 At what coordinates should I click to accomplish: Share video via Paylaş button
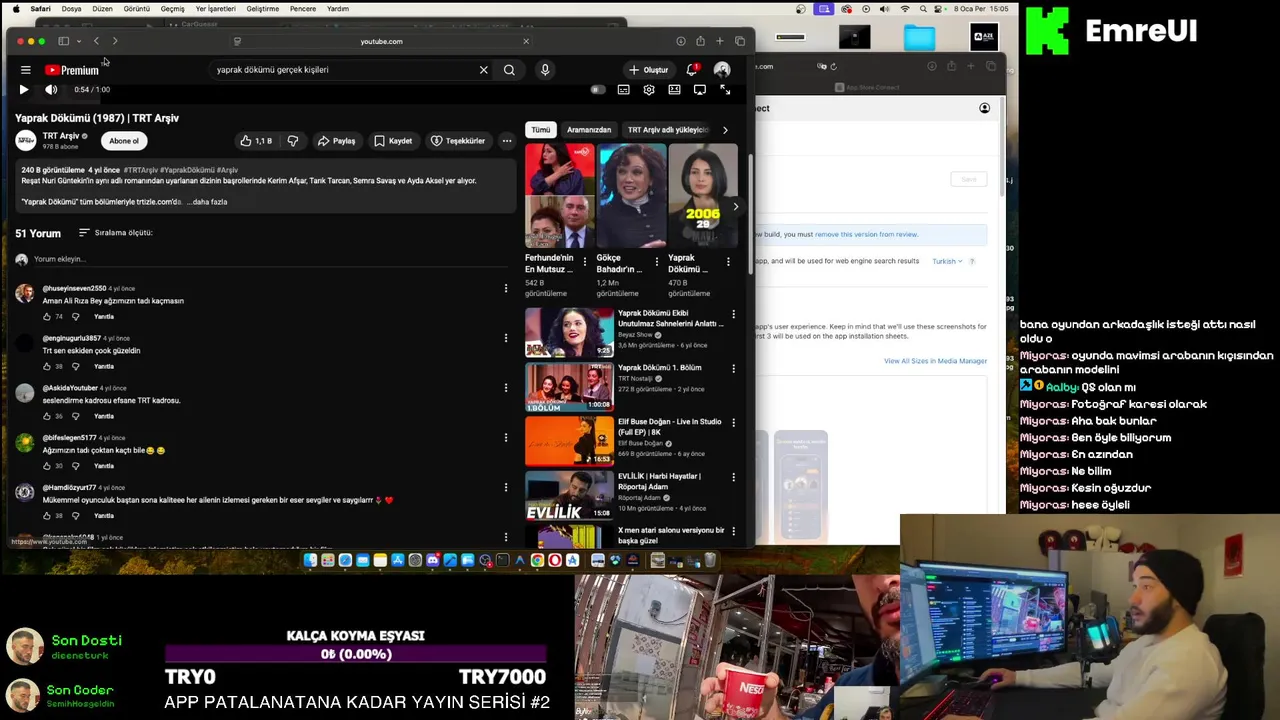[x=337, y=141]
